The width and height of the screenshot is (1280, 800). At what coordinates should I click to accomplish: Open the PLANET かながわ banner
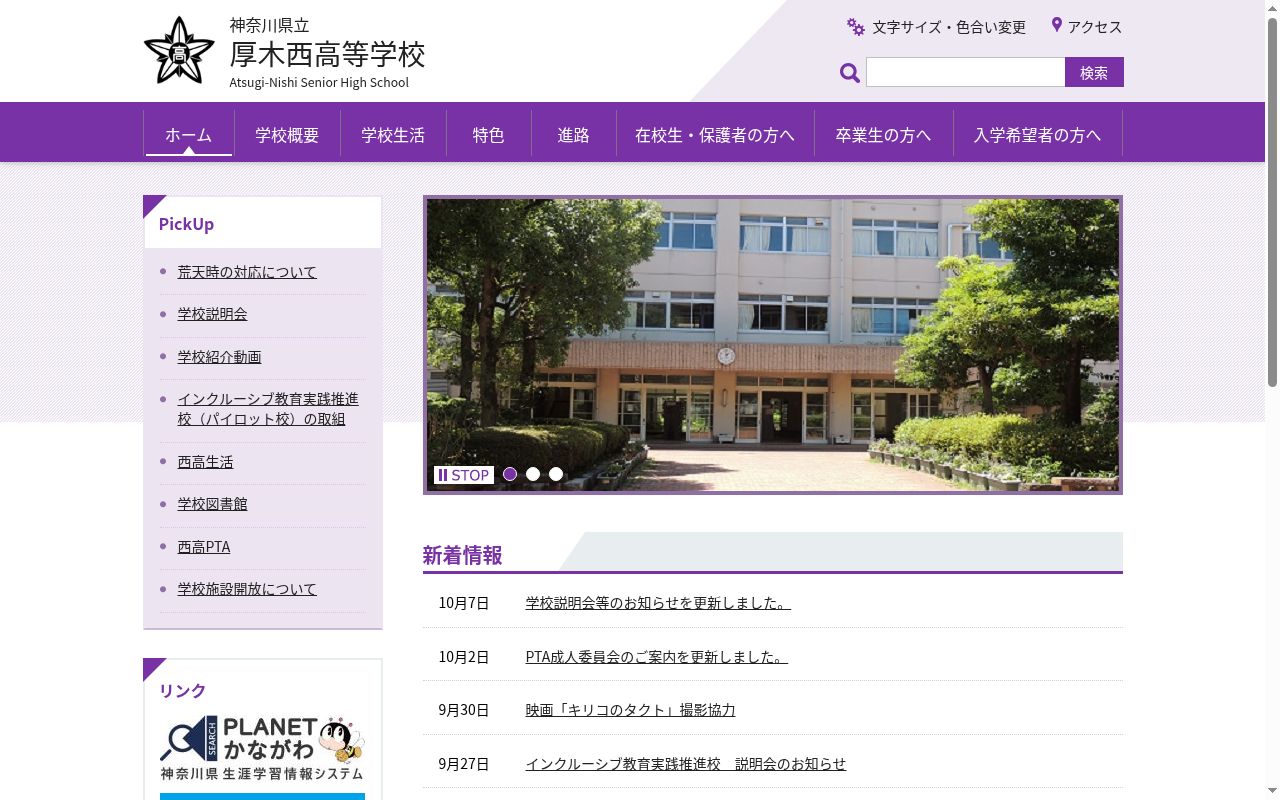coord(262,748)
